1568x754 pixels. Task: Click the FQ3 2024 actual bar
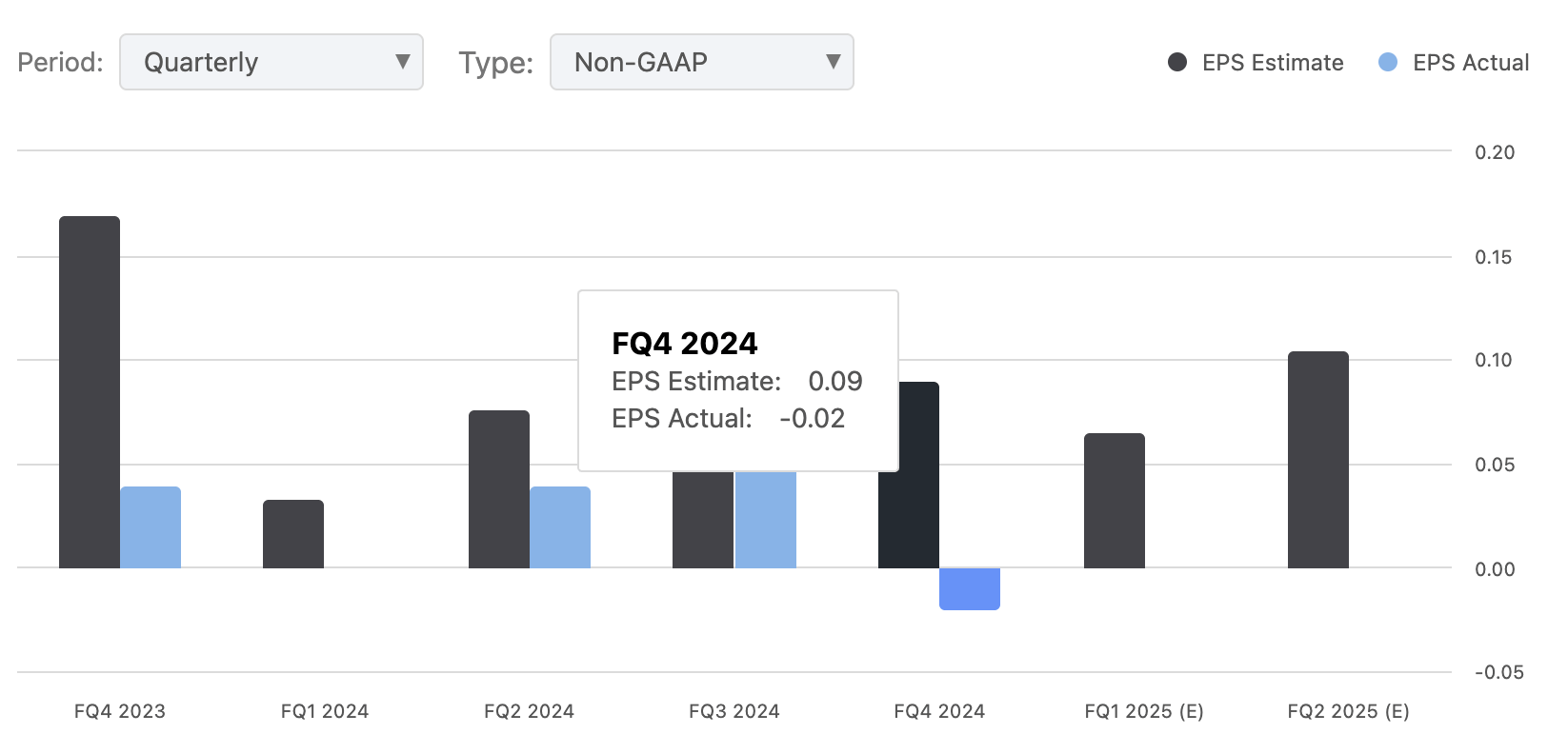pyautogui.click(x=766, y=520)
